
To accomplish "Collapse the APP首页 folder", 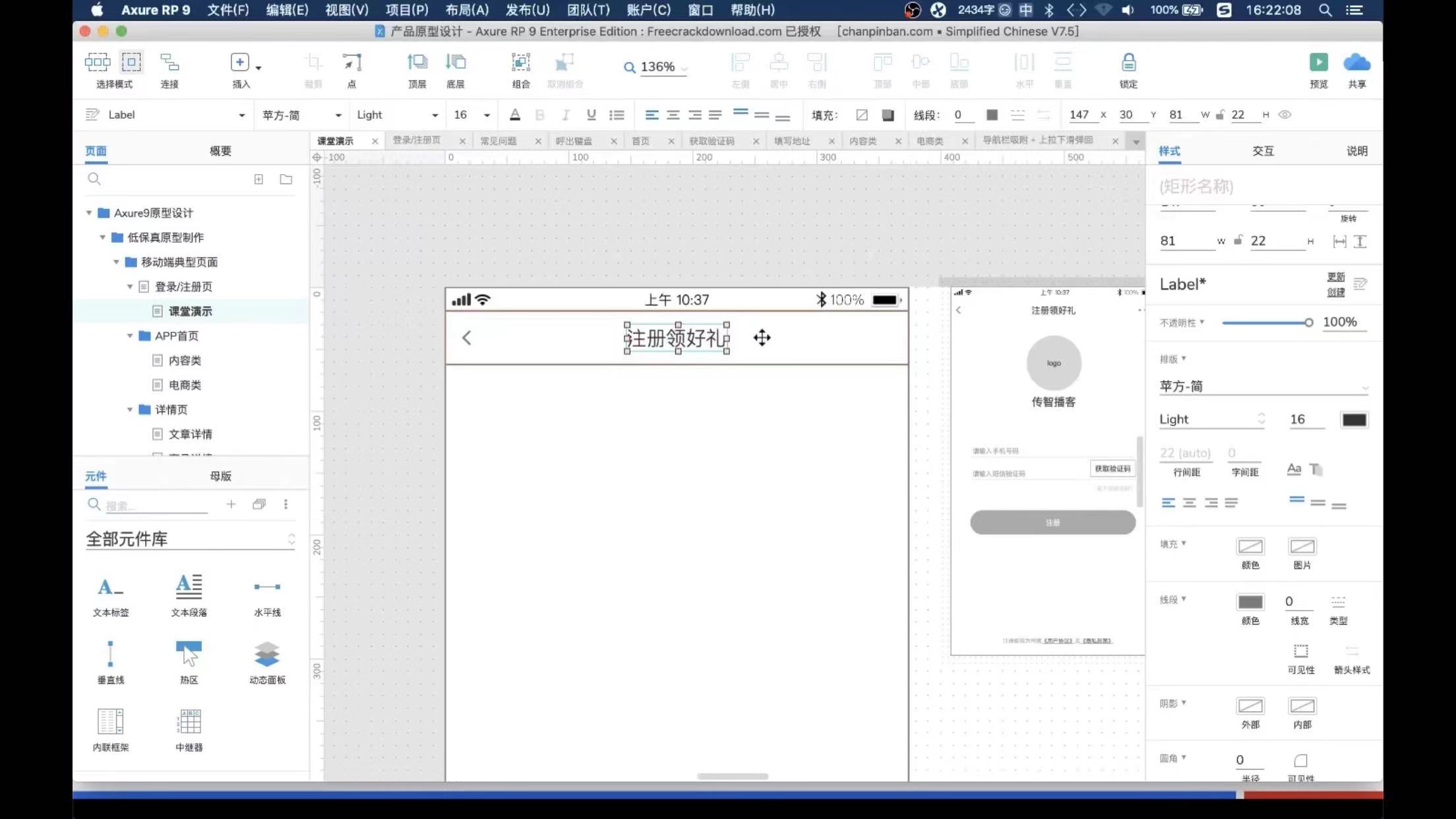I will (x=130, y=336).
